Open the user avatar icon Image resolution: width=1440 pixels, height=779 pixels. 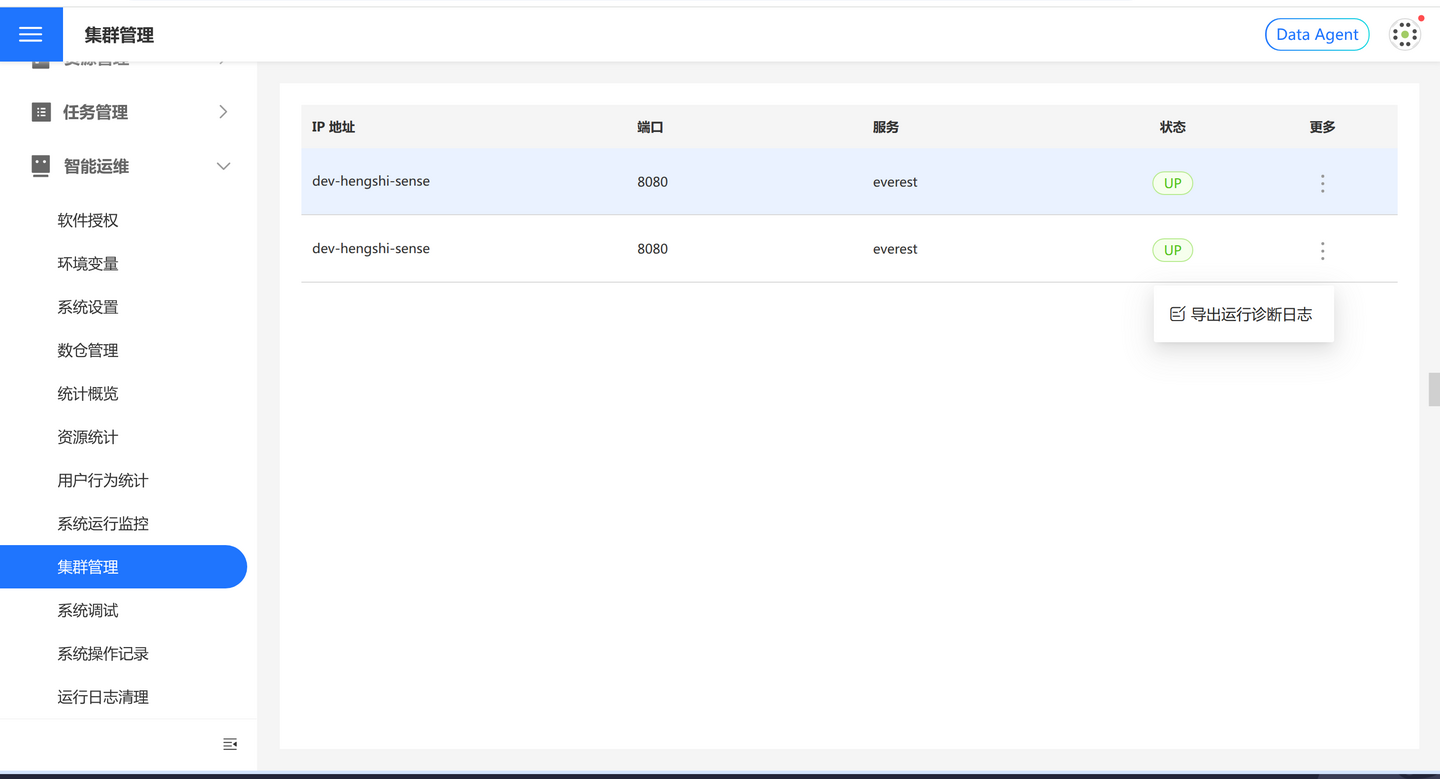[1404, 35]
